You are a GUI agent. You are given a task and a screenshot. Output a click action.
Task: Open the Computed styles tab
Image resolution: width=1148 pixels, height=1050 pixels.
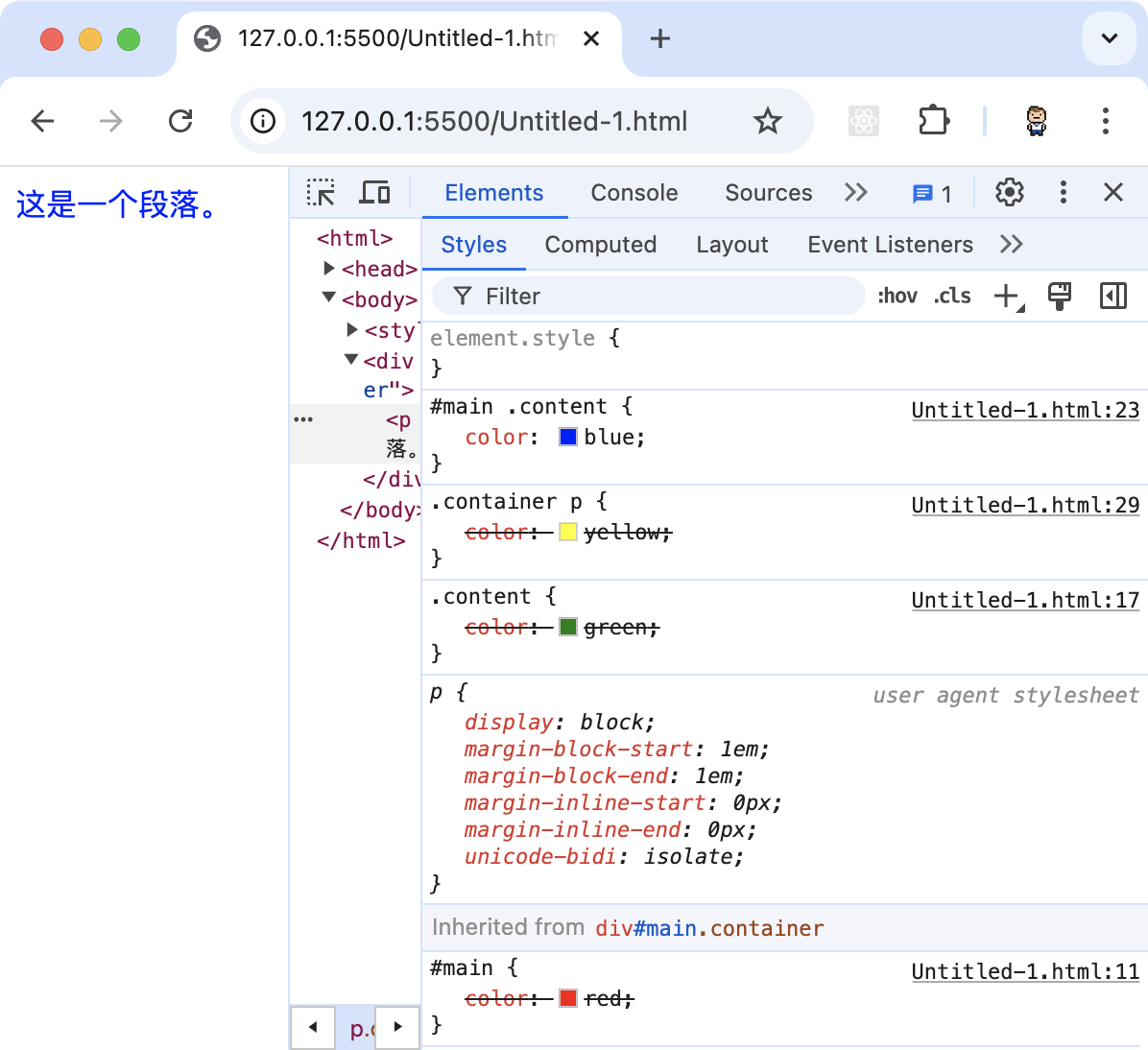[x=600, y=245]
